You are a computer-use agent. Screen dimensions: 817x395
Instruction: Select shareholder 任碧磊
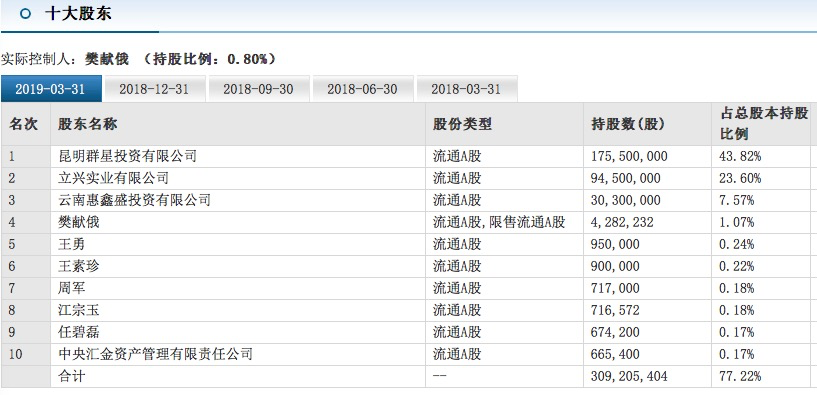(78, 332)
